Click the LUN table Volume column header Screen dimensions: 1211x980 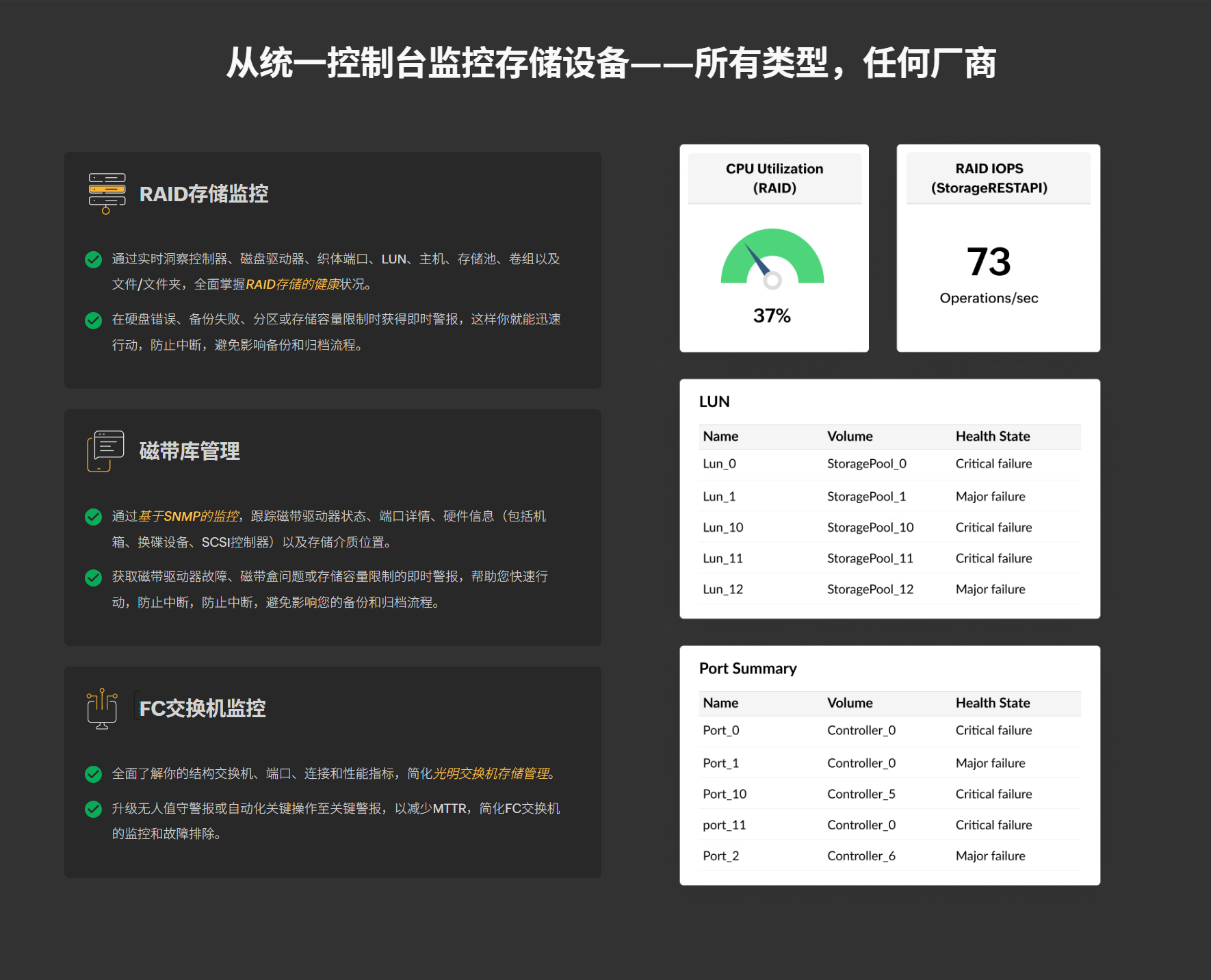pos(850,436)
